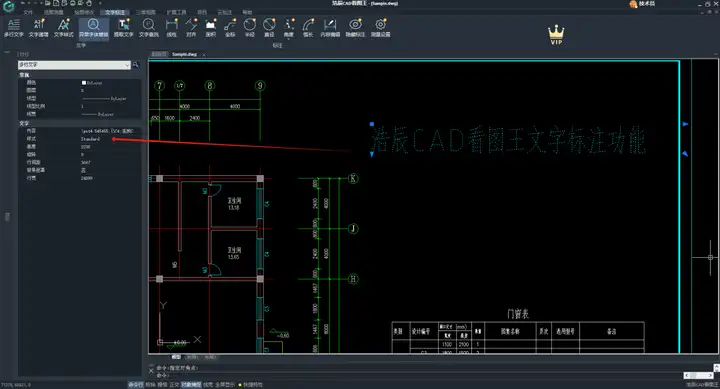Open the 文字样式 text style tool
720x389 pixels.
click(63, 28)
